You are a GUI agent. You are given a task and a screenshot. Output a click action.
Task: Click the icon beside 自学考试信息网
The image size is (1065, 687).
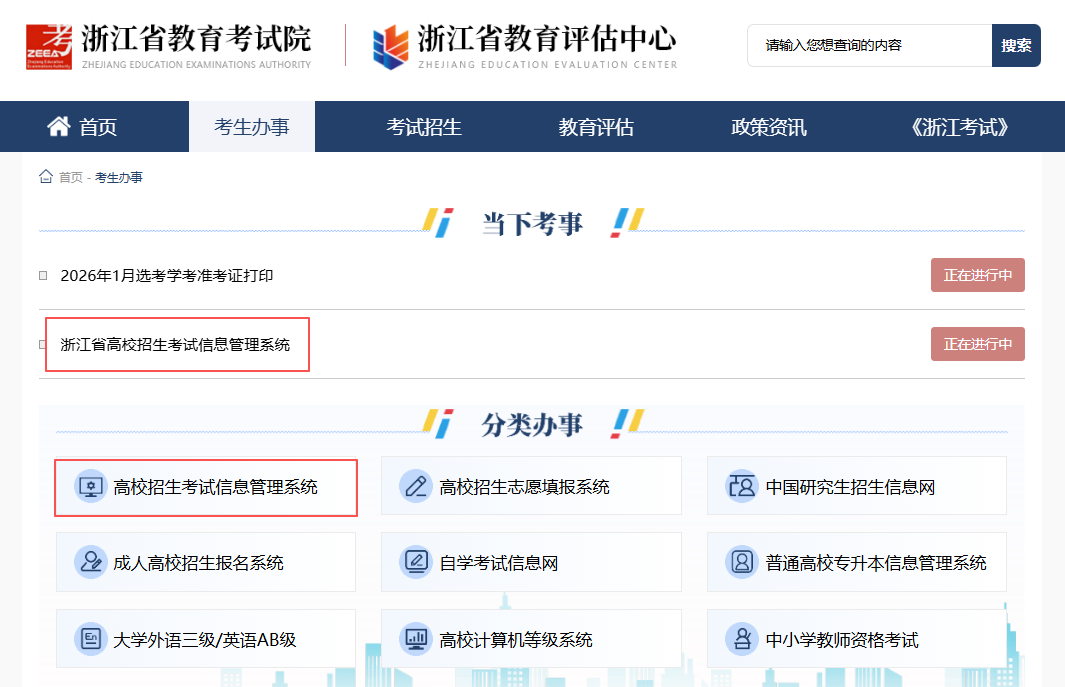[x=415, y=562]
